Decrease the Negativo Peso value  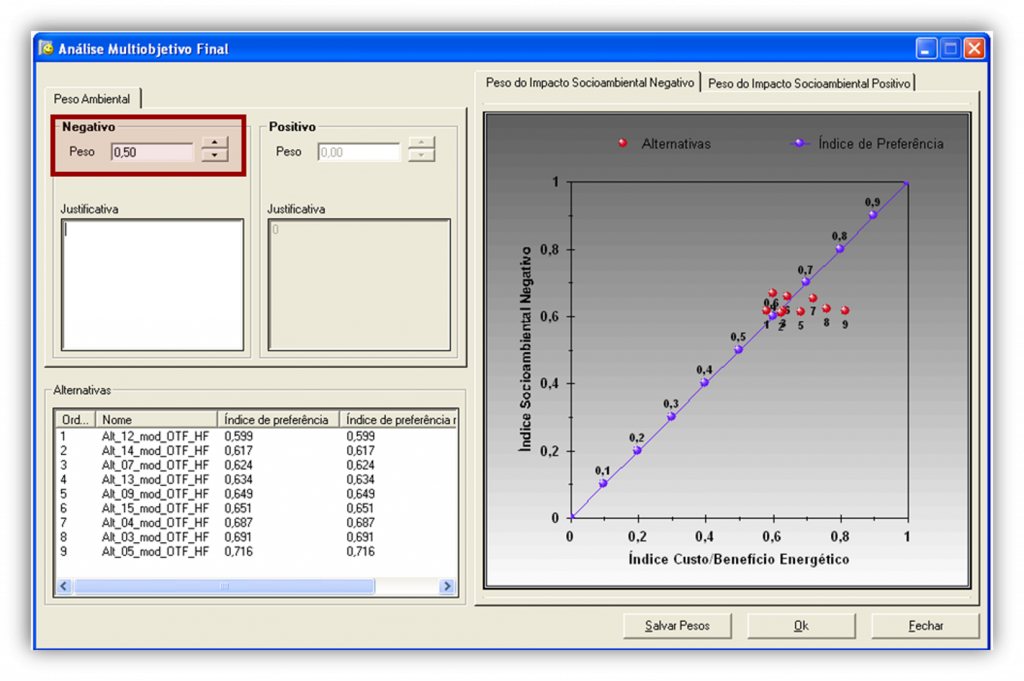point(214,156)
